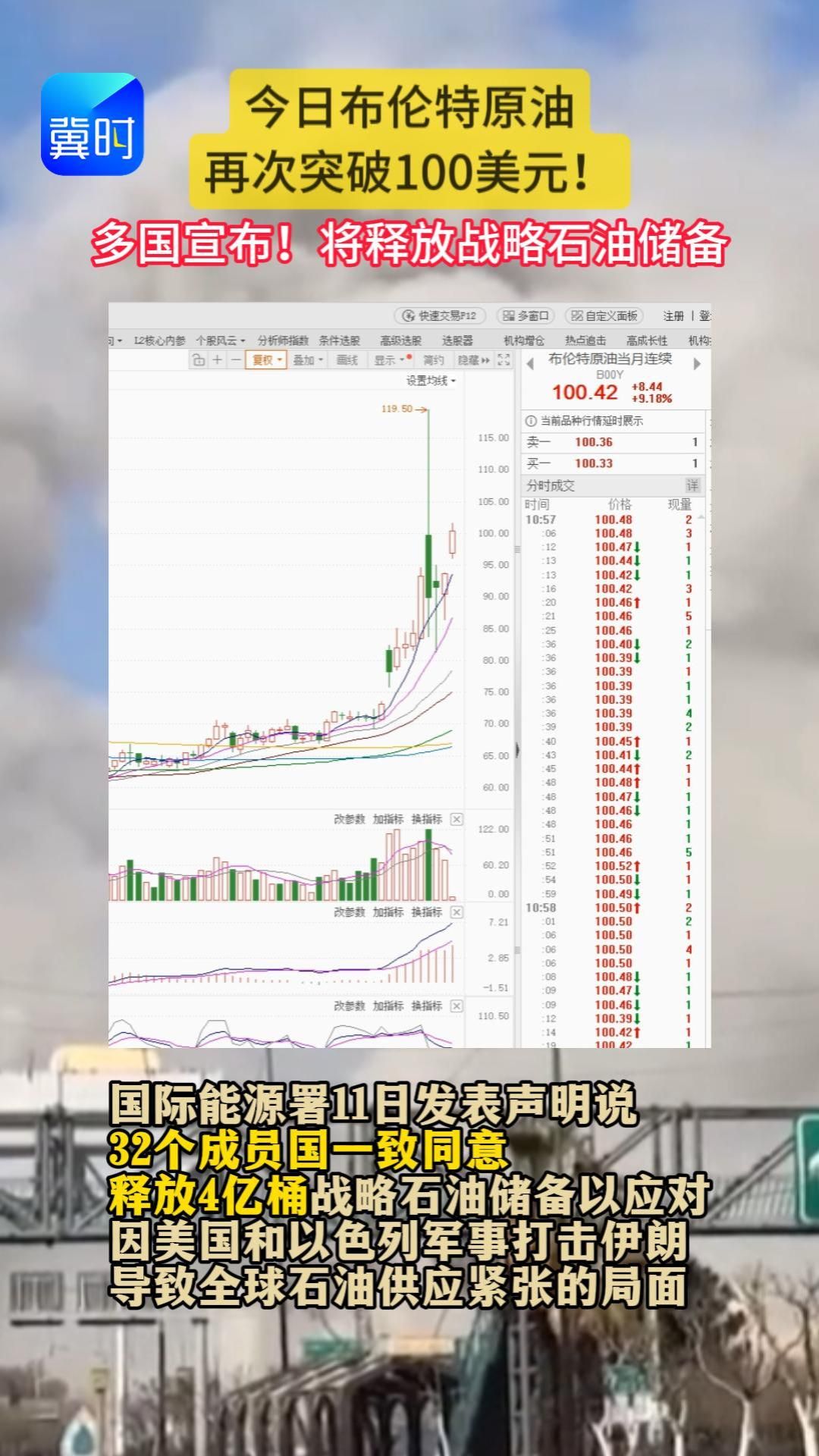Open the 自定义面板 button
Image resolution: width=819 pixels, height=1456 pixels.
(605, 315)
